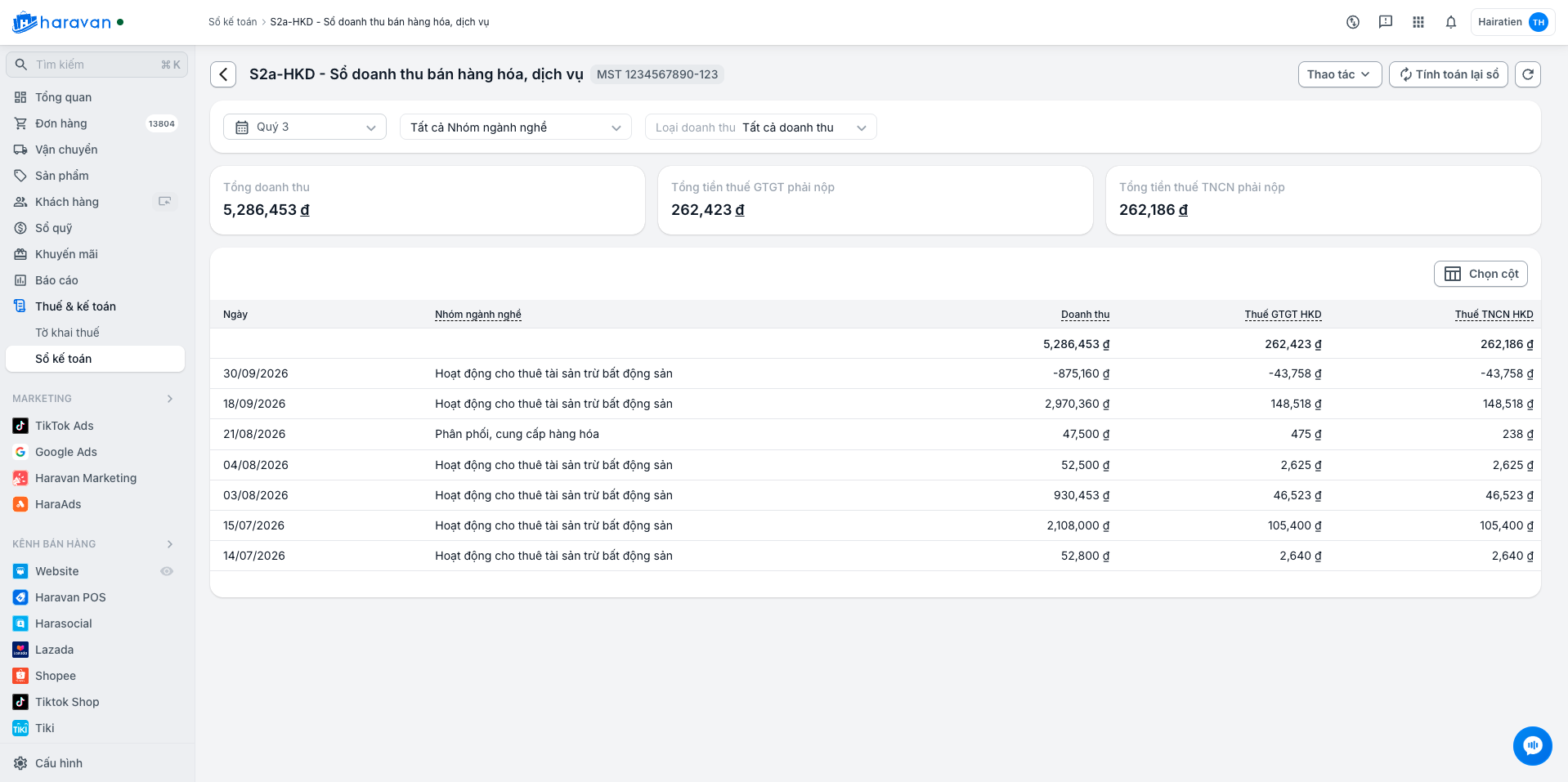Open Cấu hình settings
The height and width of the screenshot is (782, 1568).
coord(59,763)
